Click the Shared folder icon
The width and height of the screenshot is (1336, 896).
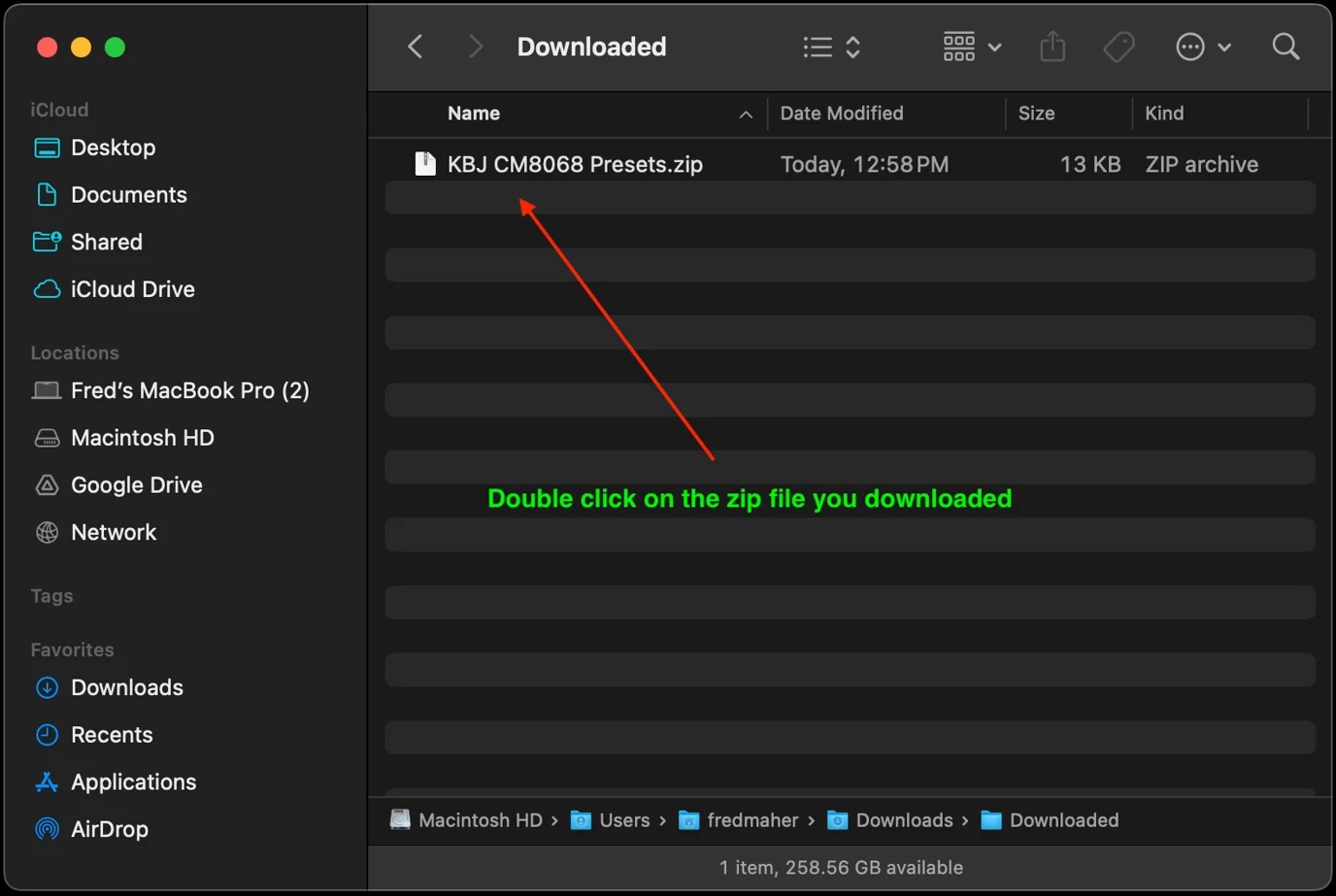click(47, 241)
